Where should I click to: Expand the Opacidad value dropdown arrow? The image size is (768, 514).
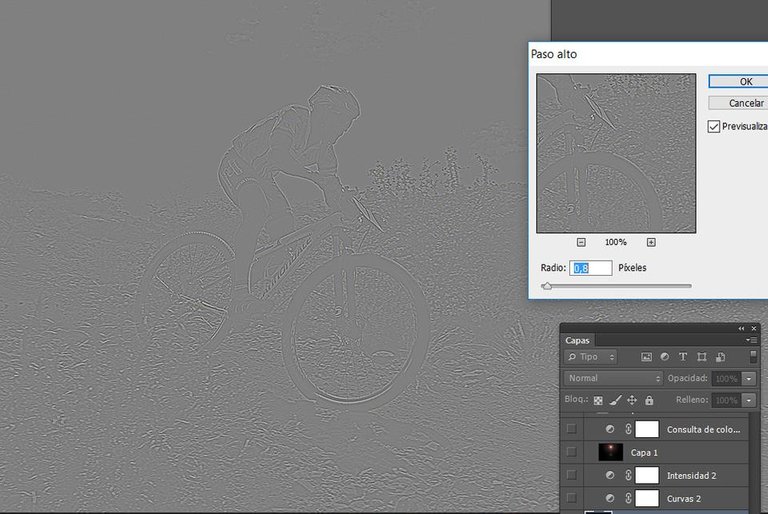point(750,379)
